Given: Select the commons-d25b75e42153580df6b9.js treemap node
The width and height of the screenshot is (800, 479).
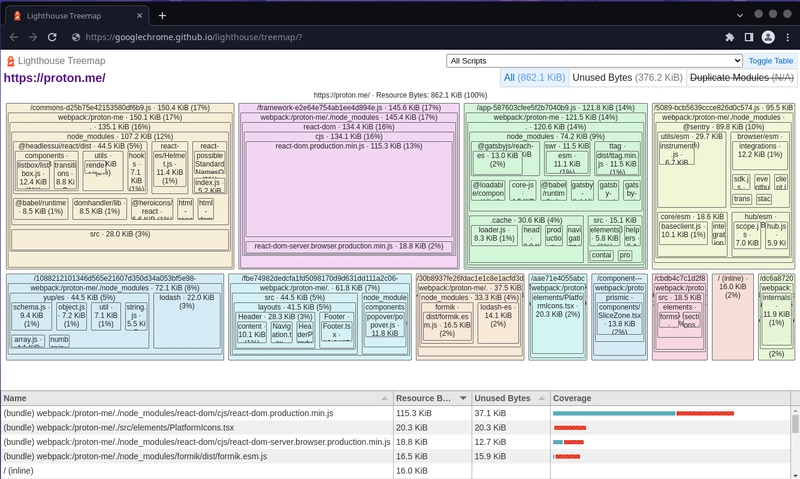Looking at the screenshot, I should 120,108.
